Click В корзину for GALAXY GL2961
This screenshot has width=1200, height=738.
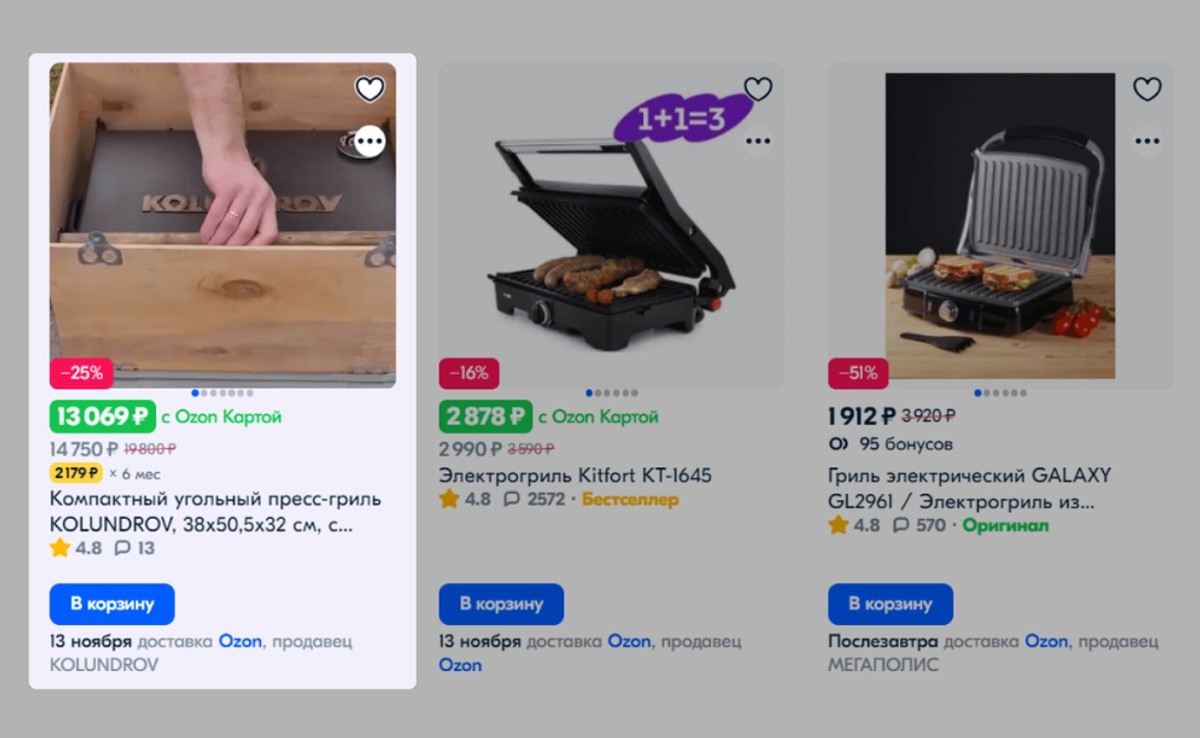coord(890,604)
